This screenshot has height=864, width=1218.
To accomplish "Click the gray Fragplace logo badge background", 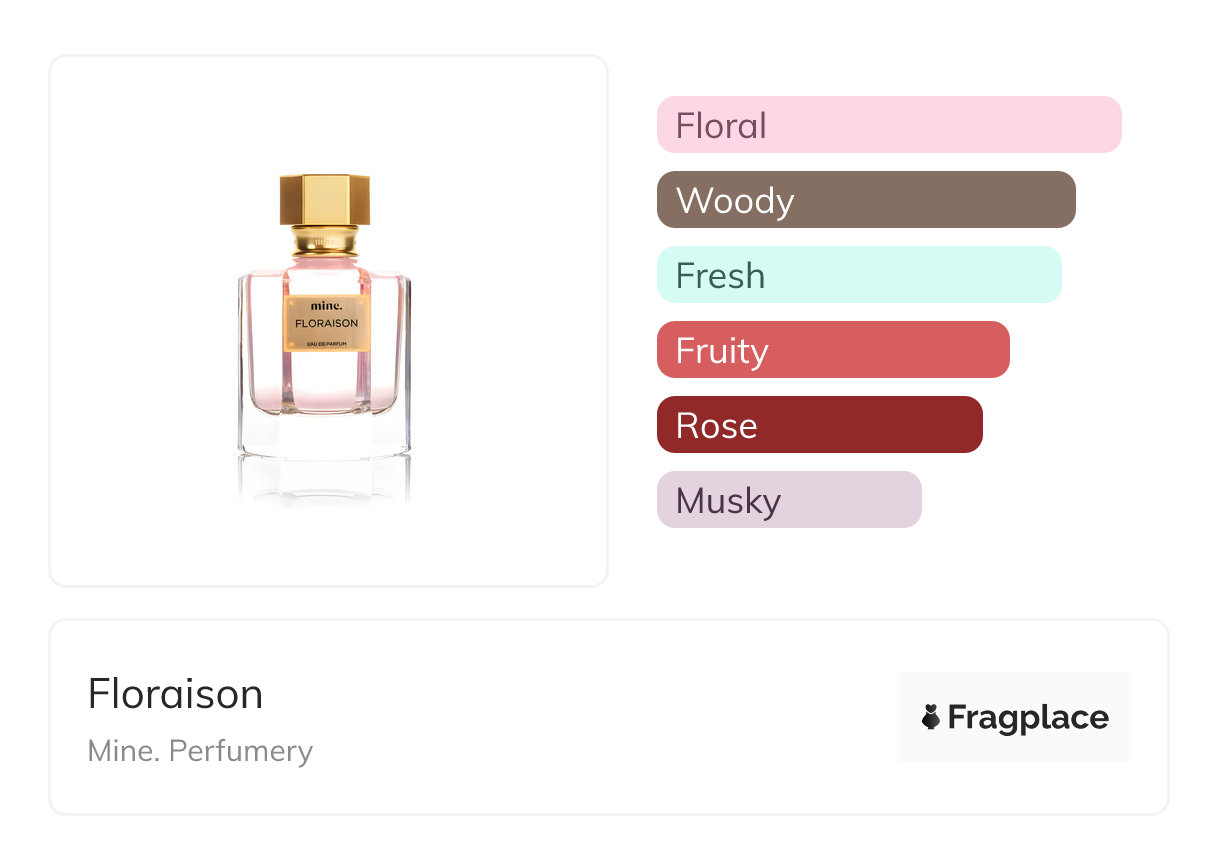I will pos(1015,717).
